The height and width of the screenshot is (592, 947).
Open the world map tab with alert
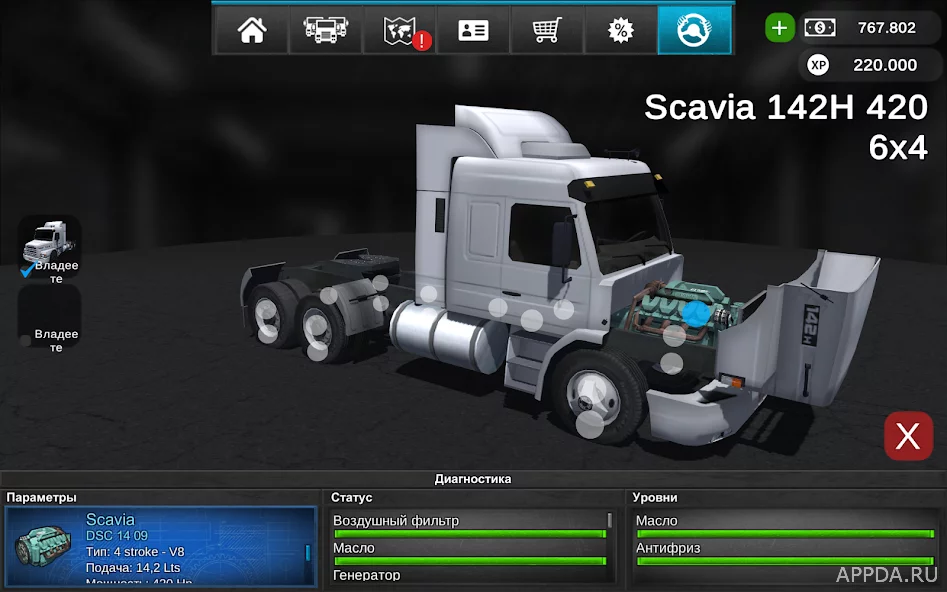(x=399, y=30)
